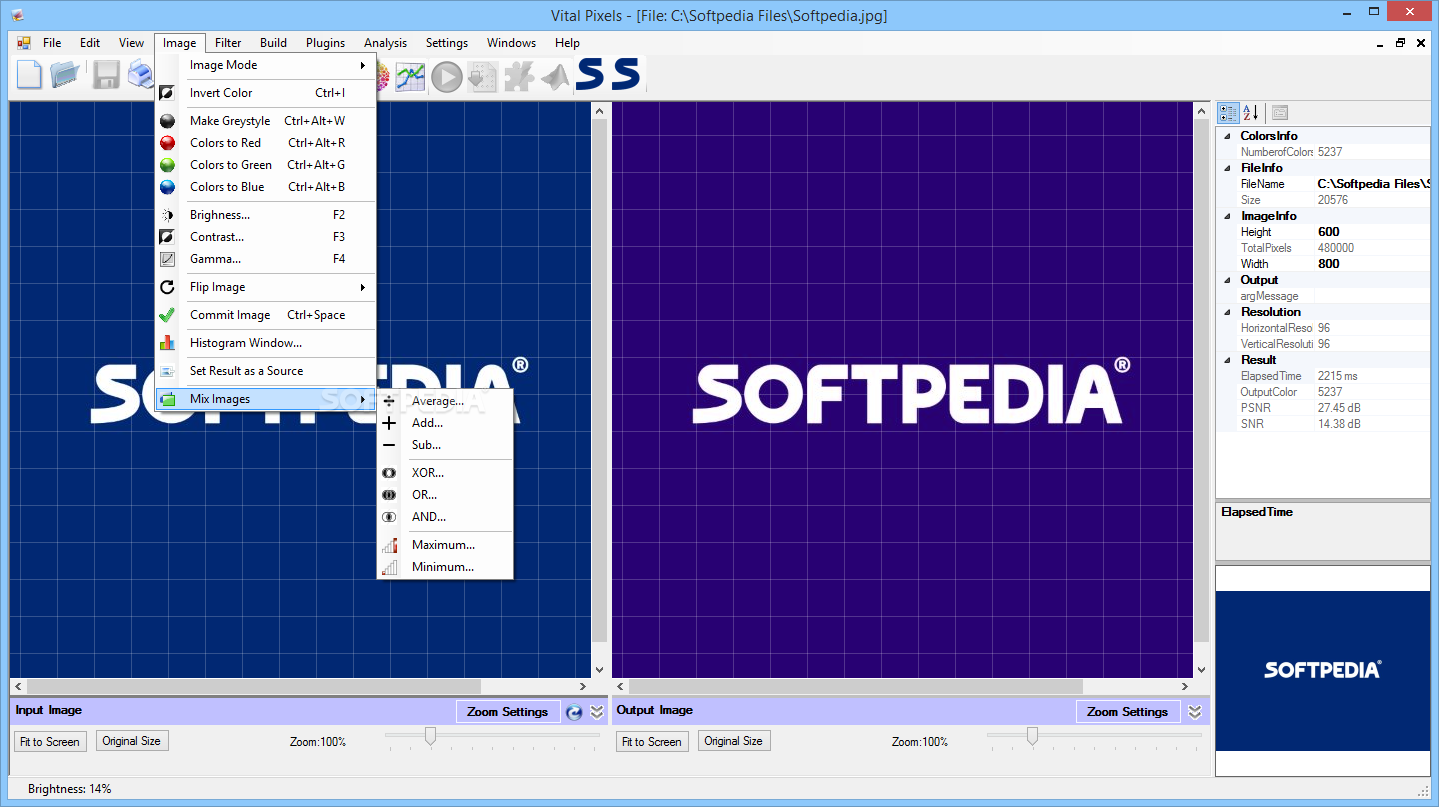Screen dimensions: 1439x807
Task: Collapse the FileInfo category
Action: click(x=1228, y=168)
